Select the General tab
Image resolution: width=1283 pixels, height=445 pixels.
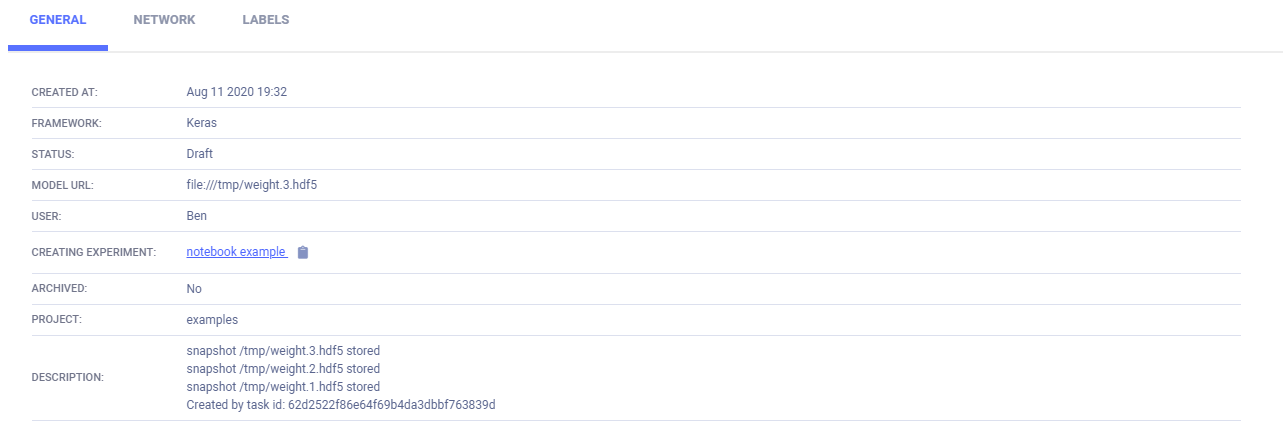(x=58, y=20)
